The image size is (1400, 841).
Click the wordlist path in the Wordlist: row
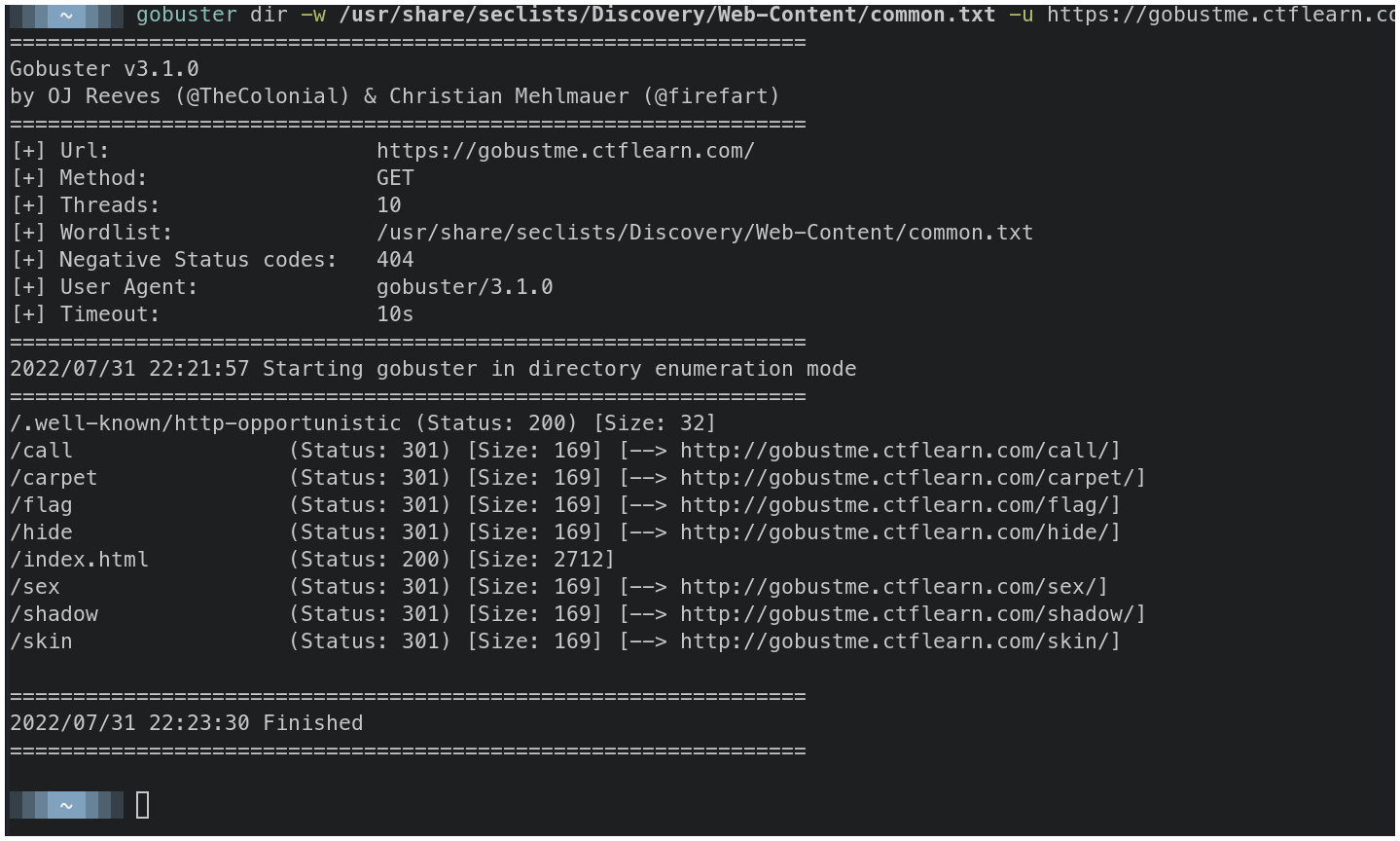pyautogui.click(x=704, y=233)
